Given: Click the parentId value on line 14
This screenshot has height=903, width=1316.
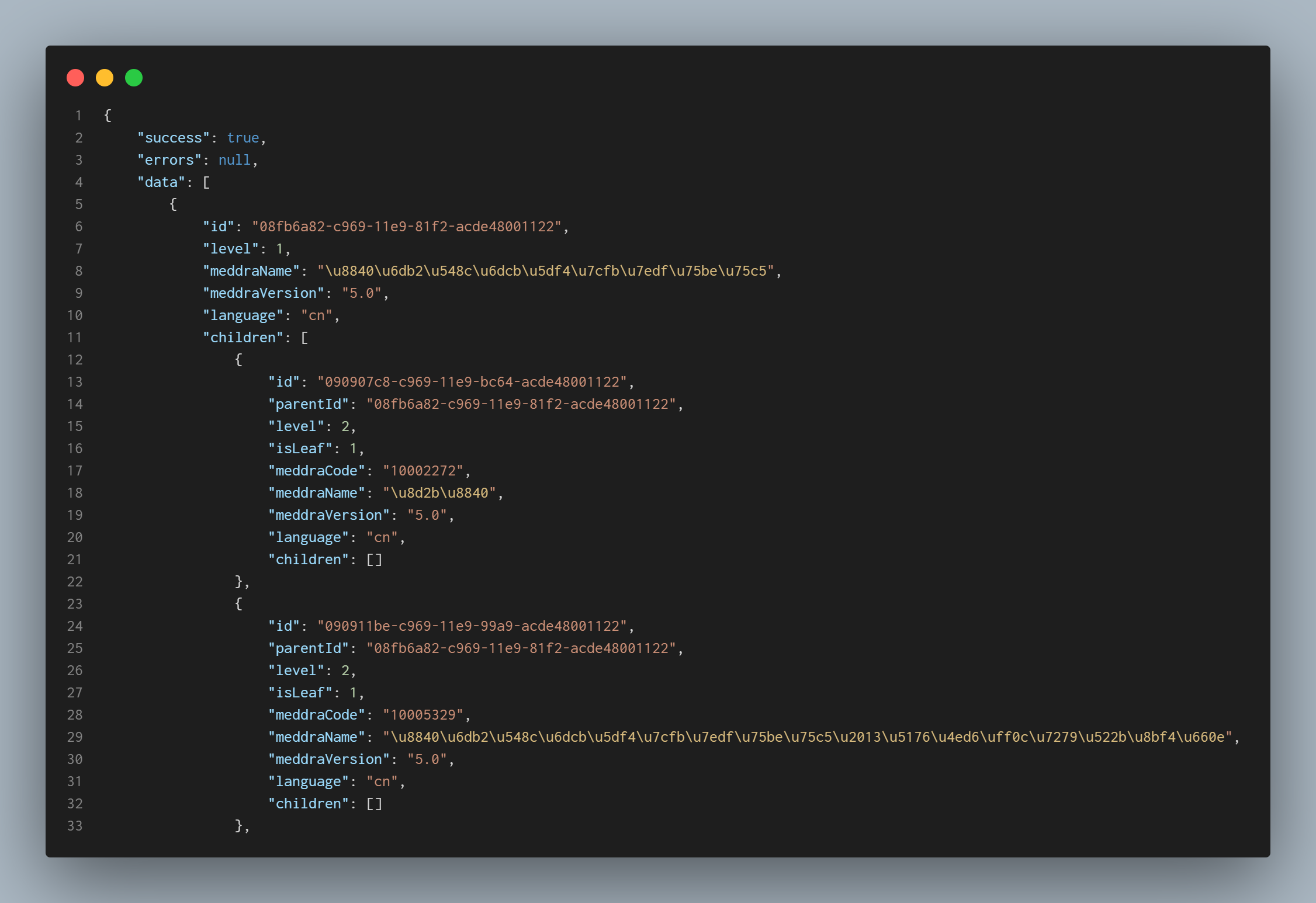Looking at the screenshot, I should 521,404.
